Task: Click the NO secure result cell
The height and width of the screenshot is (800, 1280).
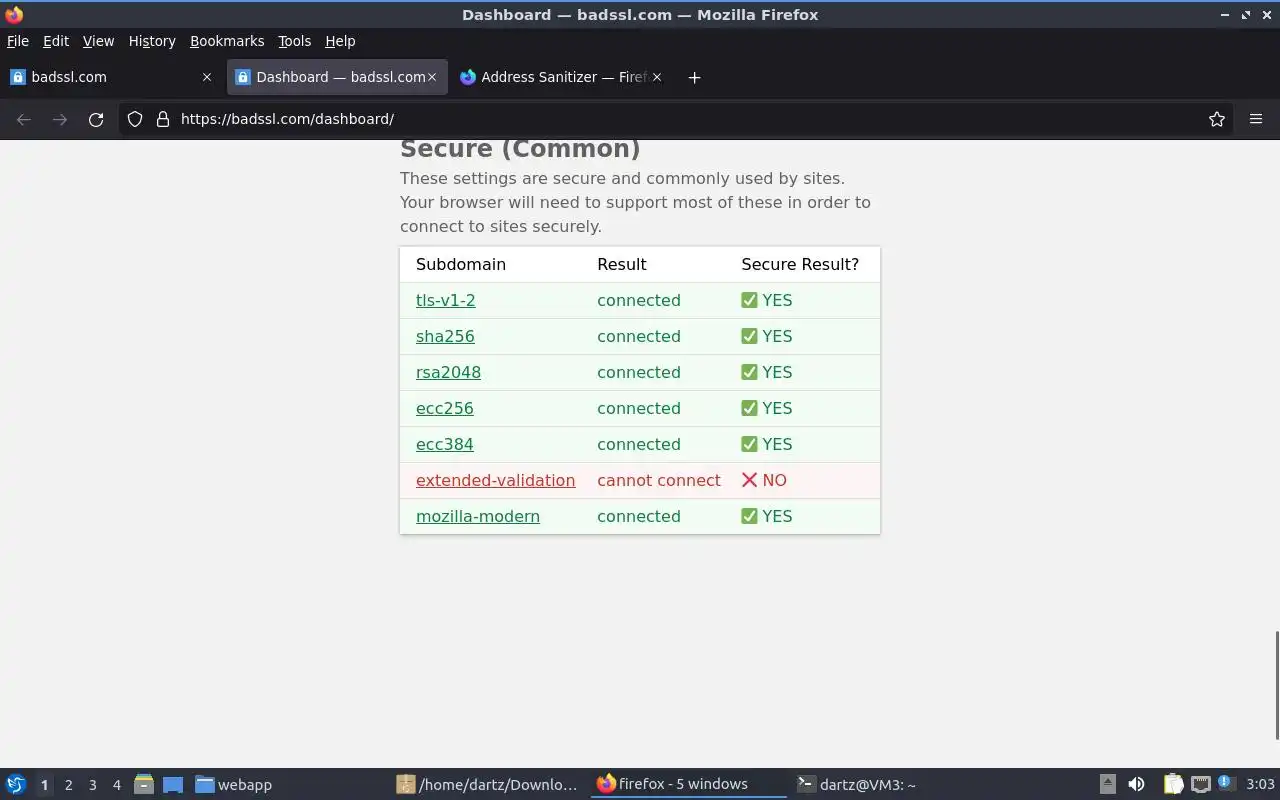Action: [x=764, y=480]
